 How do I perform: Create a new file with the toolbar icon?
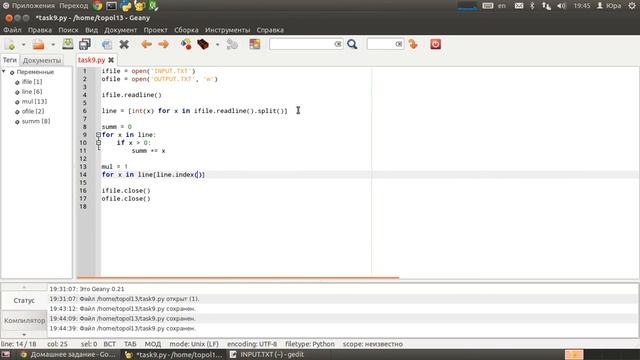pos(10,44)
